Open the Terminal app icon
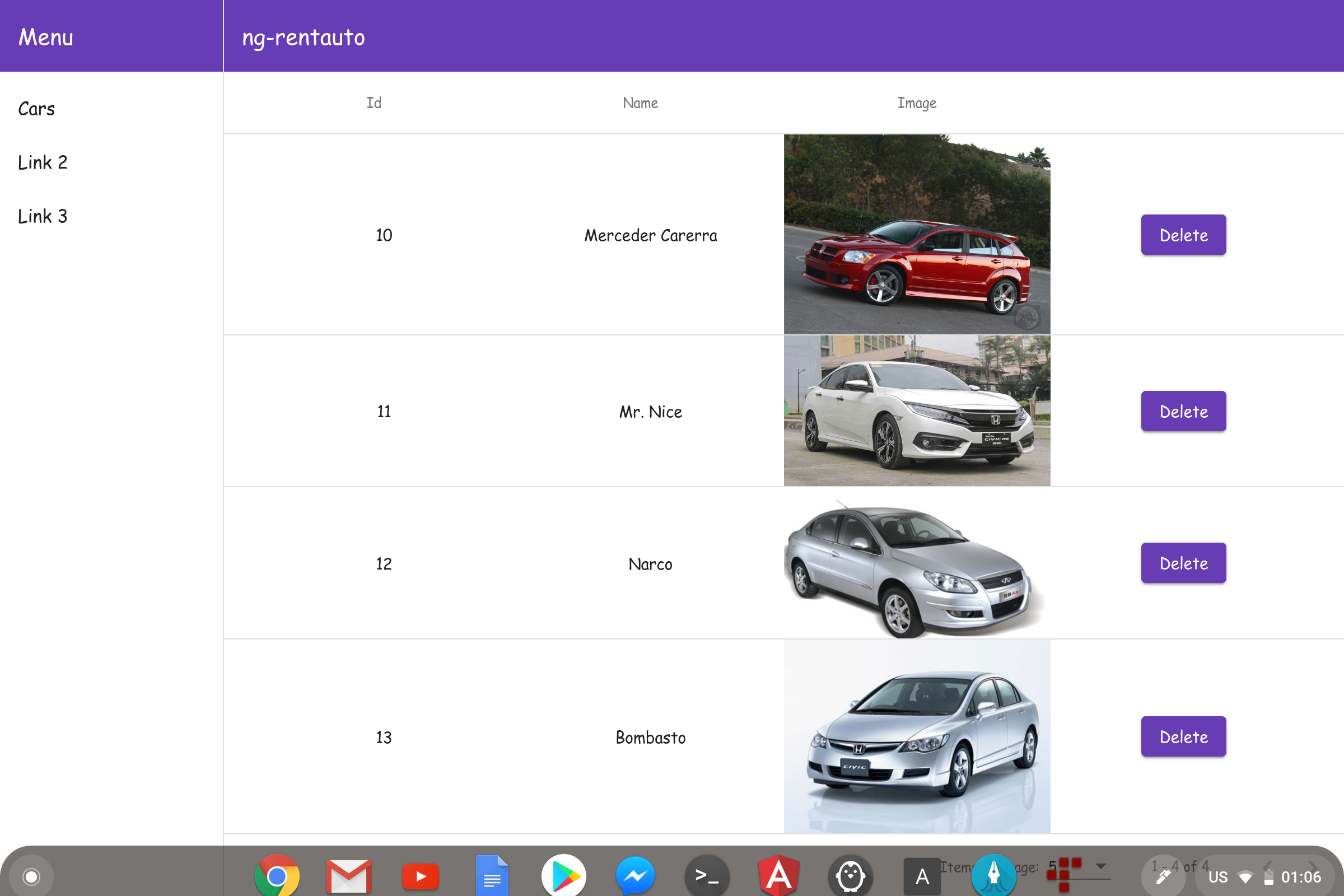This screenshot has width=1344, height=896. (x=707, y=875)
